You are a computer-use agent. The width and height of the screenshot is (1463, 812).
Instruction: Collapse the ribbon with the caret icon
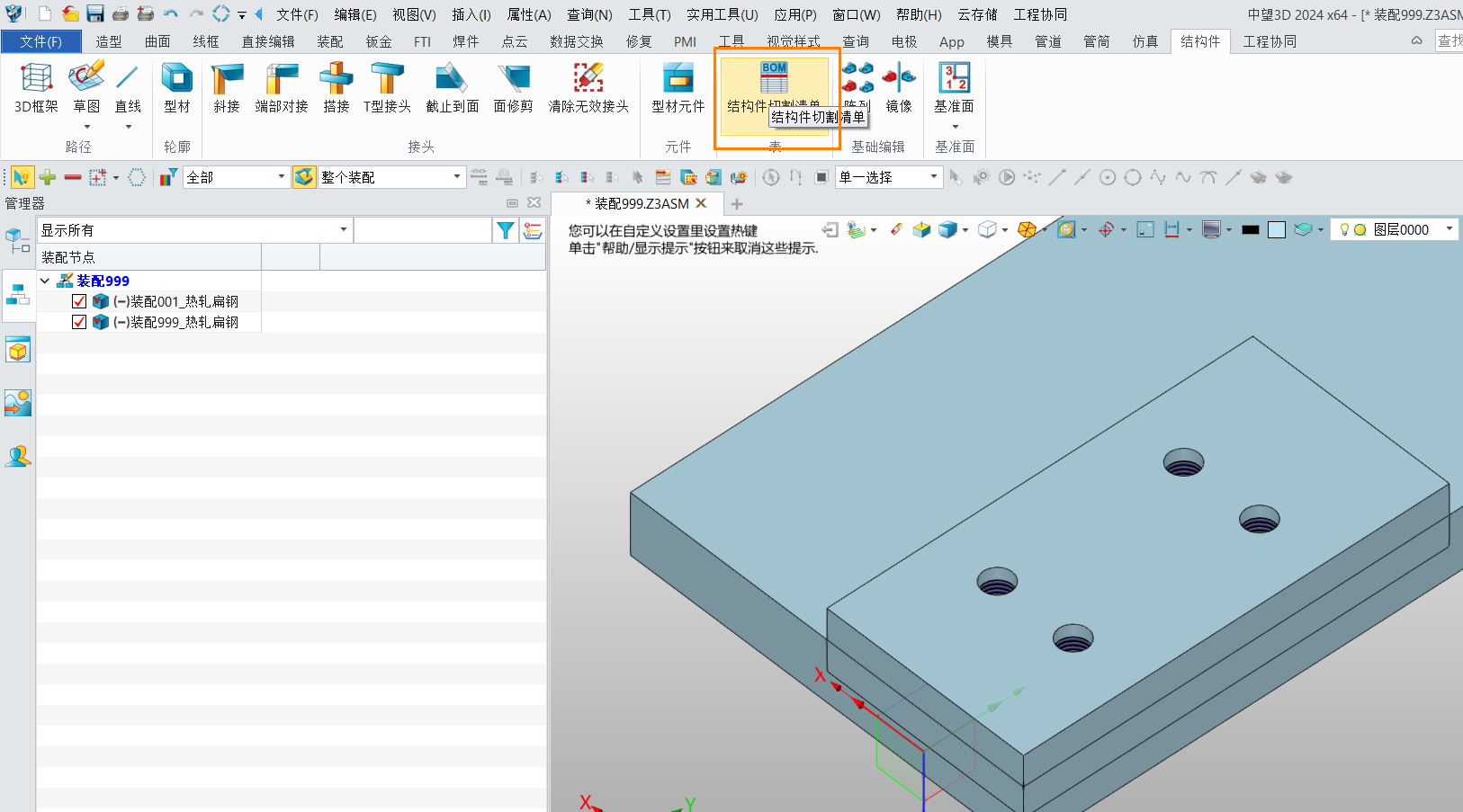1416,40
